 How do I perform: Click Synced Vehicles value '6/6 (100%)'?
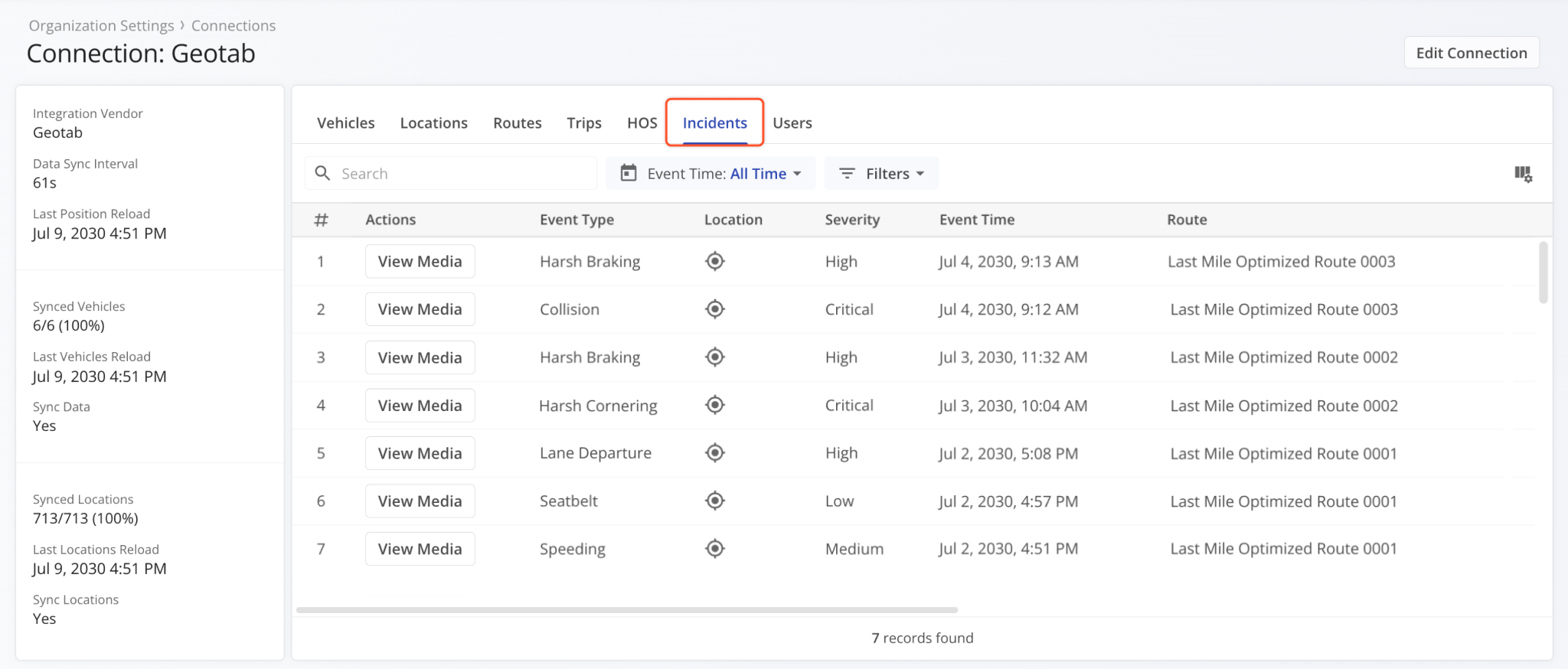click(x=69, y=325)
